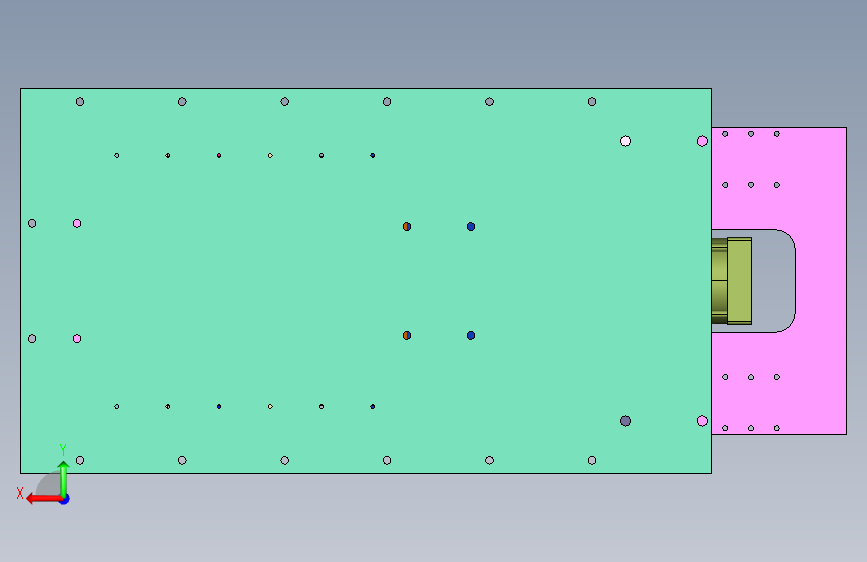The height and width of the screenshot is (562, 867).
Task: Click the blue origin ball of triad
Action: [65, 500]
